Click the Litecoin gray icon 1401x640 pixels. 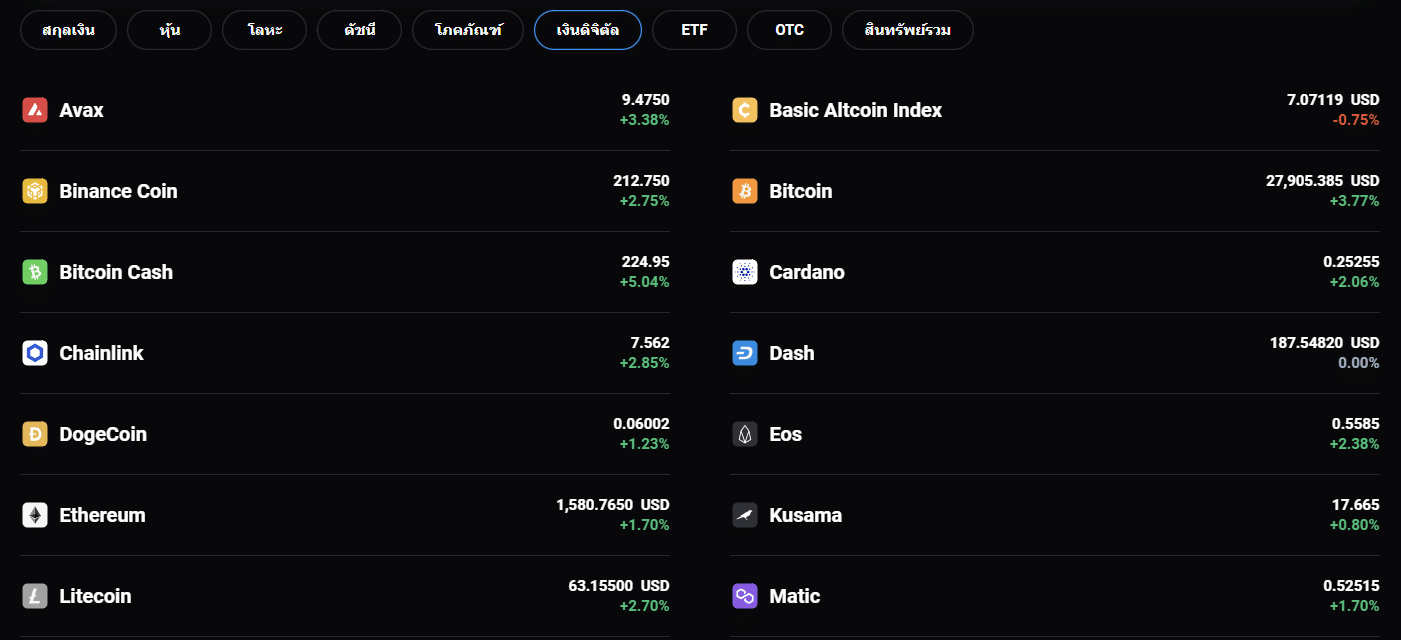point(35,596)
